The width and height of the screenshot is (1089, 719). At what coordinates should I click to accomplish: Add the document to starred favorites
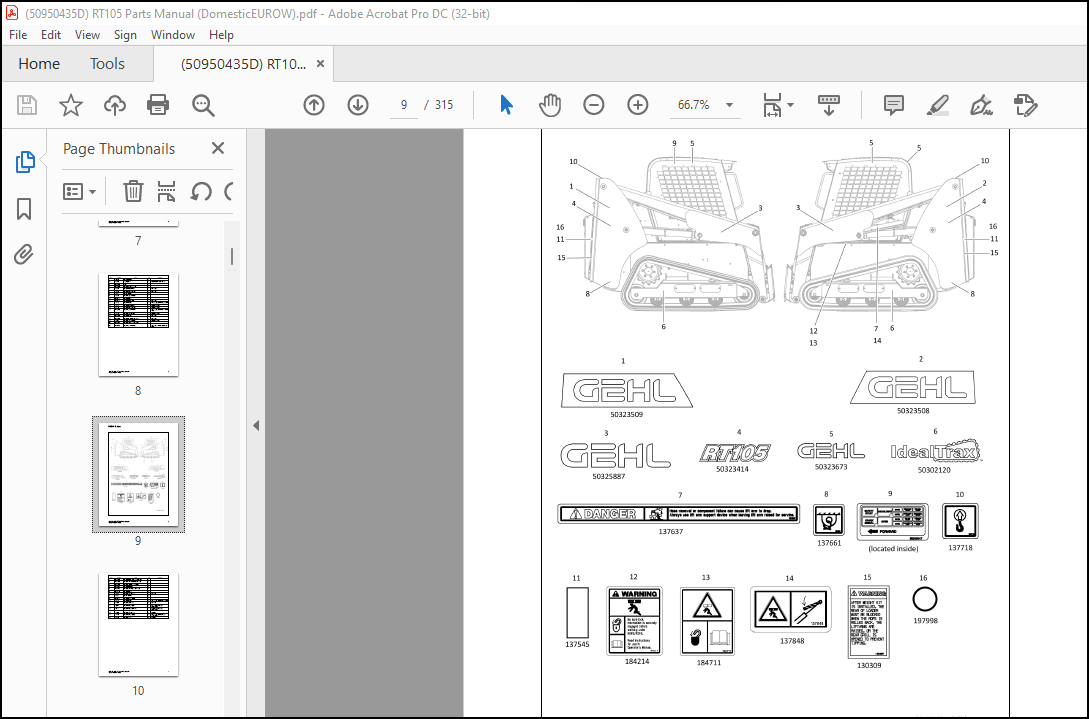coord(71,105)
